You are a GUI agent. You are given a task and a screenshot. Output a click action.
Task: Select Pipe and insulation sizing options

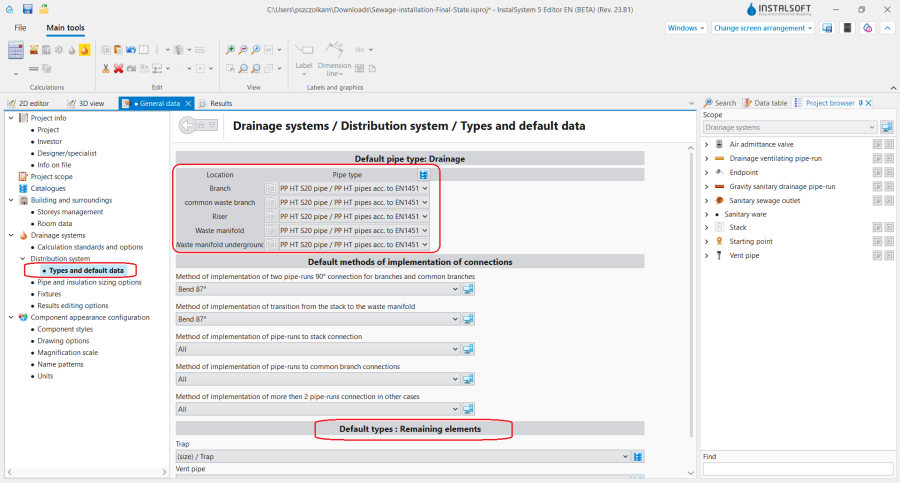pyautogui.click(x=90, y=282)
